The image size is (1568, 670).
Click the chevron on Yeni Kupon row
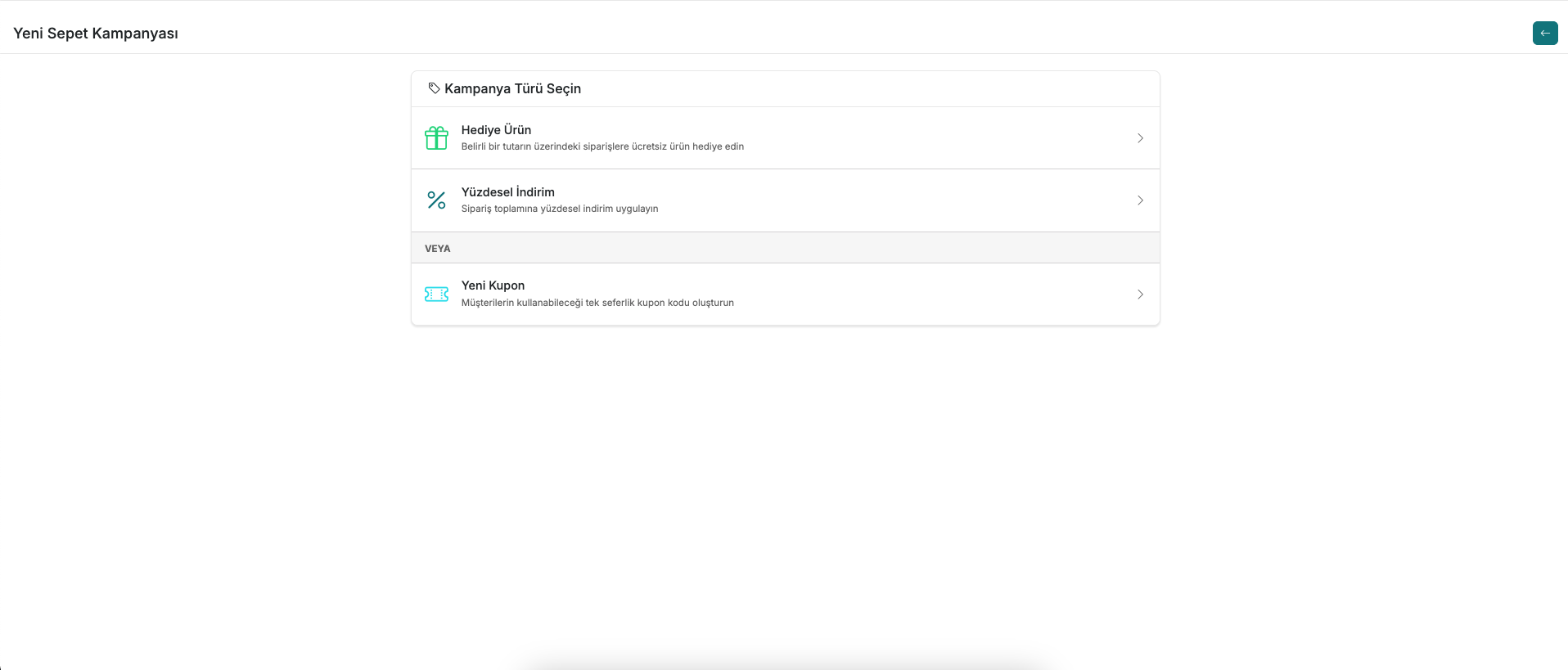coord(1140,295)
